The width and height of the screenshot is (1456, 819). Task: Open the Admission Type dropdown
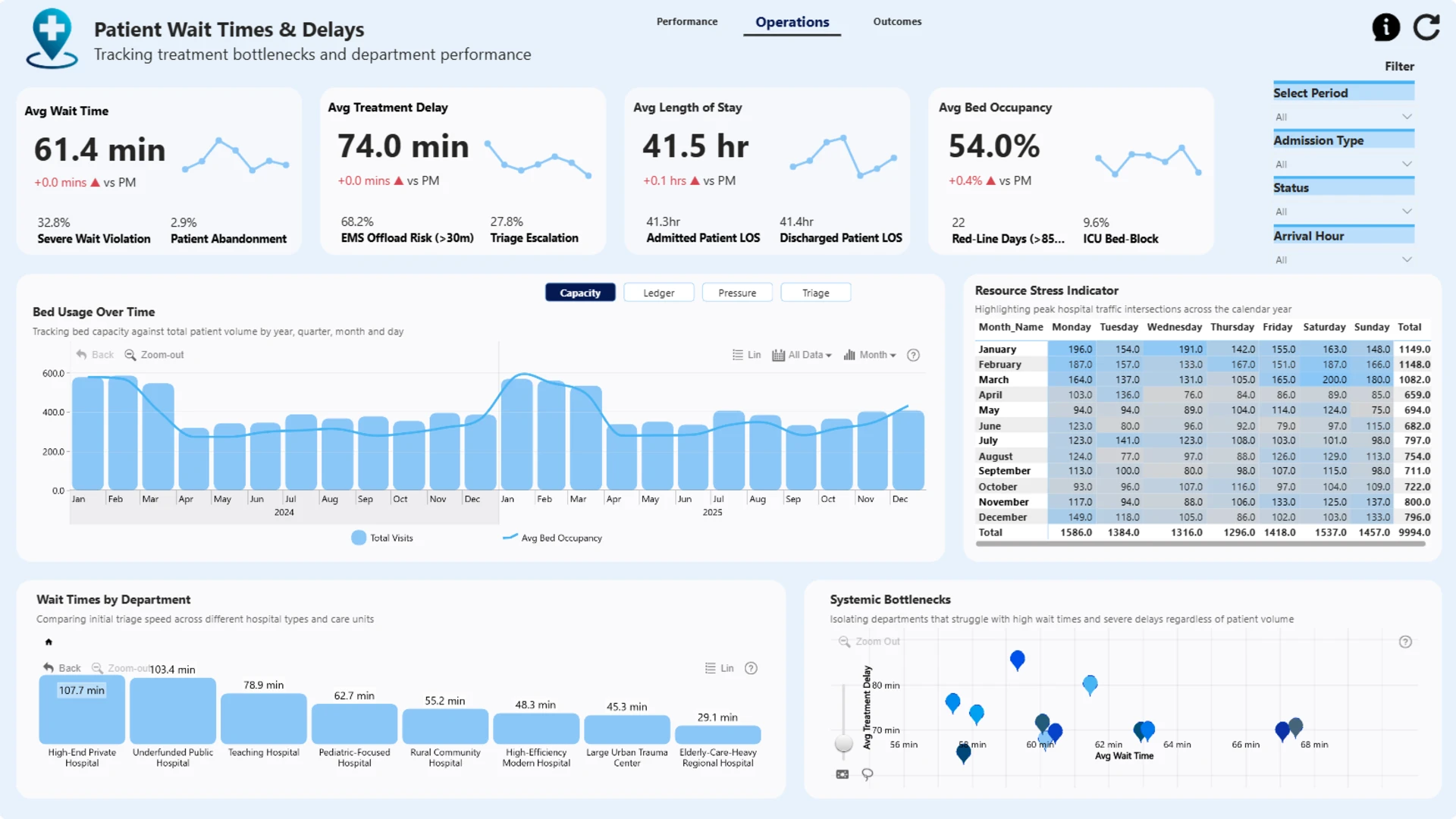pos(1344,164)
